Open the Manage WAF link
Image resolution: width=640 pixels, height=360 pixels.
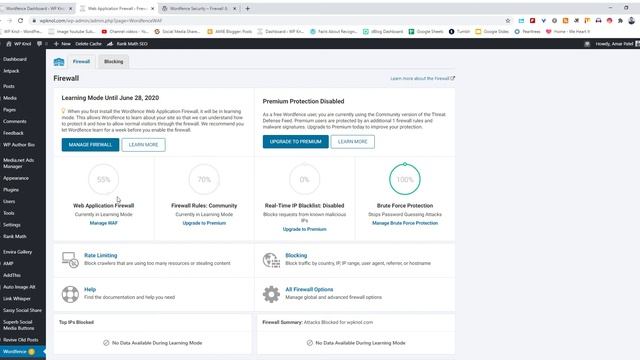(x=103, y=223)
